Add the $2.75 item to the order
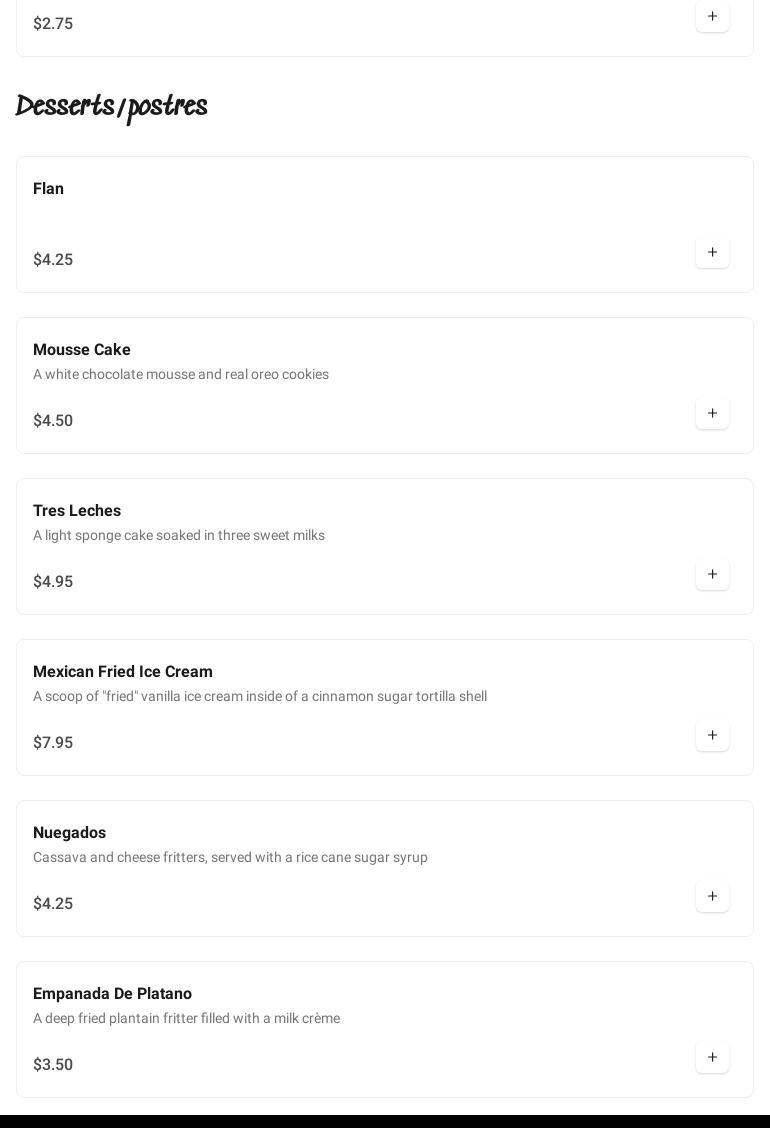770x1128 pixels. tap(712, 17)
